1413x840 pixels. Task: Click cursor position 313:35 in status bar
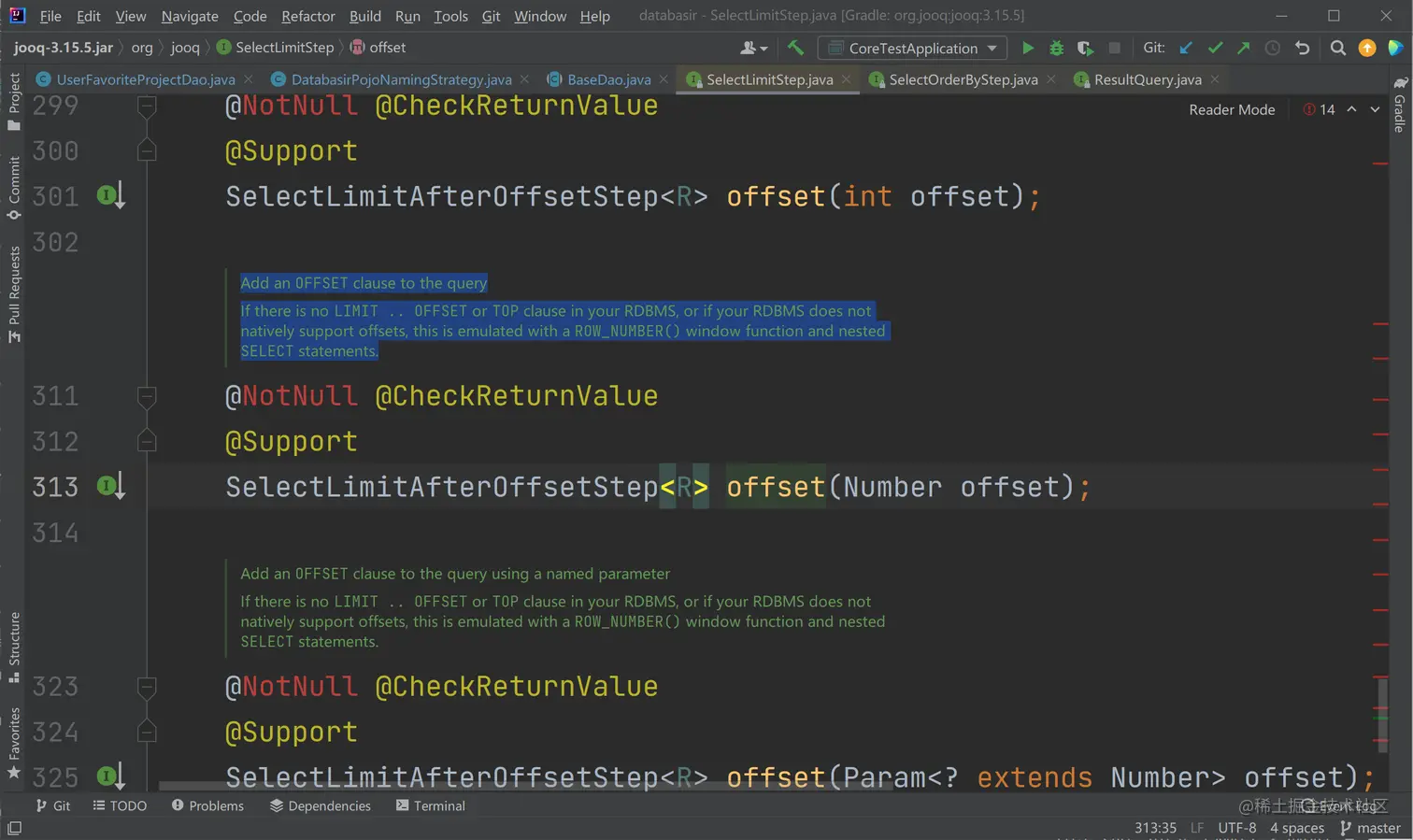pyautogui.click(x=1155, y=828)
